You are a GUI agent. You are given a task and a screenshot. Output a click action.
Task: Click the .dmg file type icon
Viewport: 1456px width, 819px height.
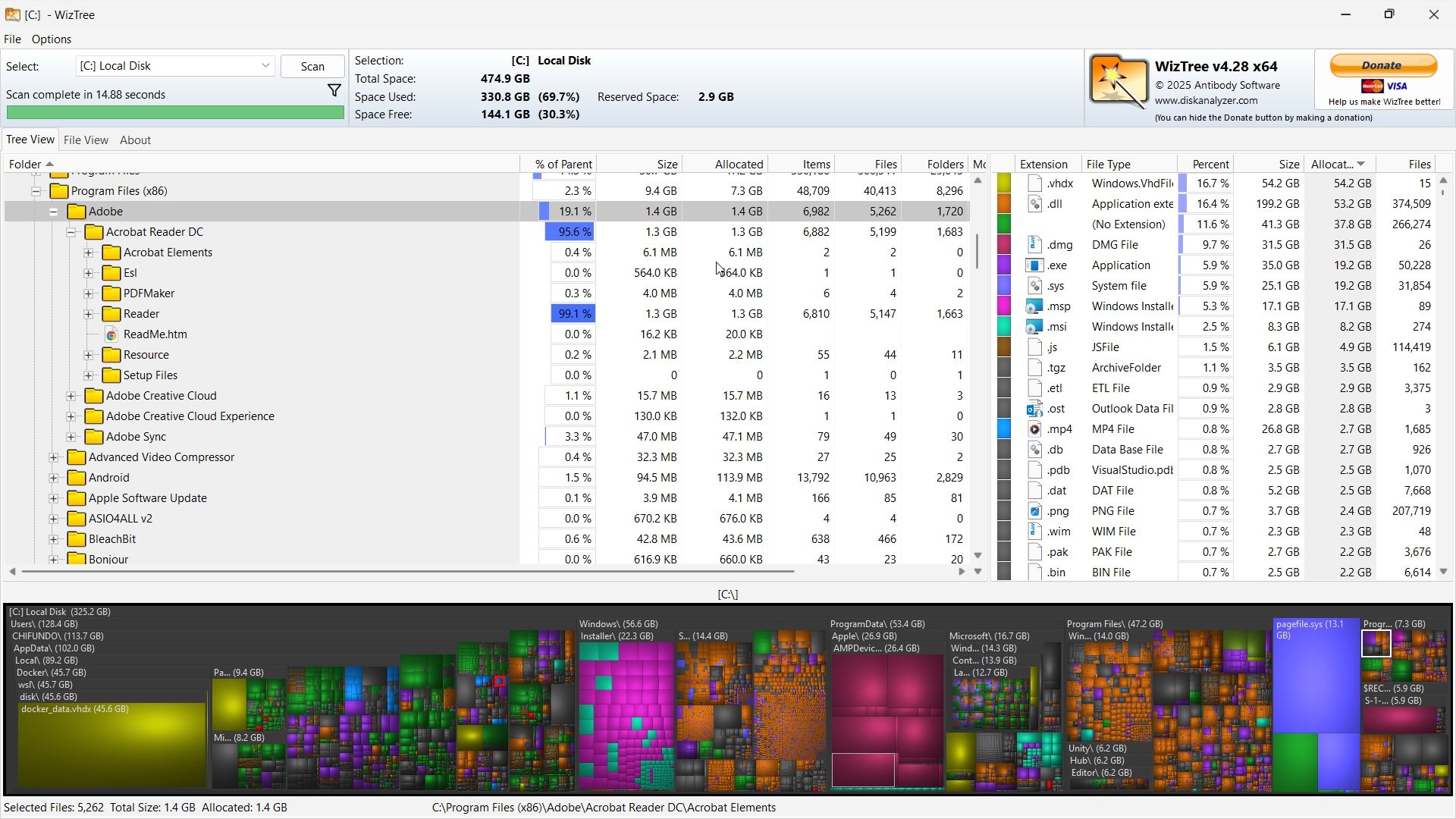[x=1035, y=245]
